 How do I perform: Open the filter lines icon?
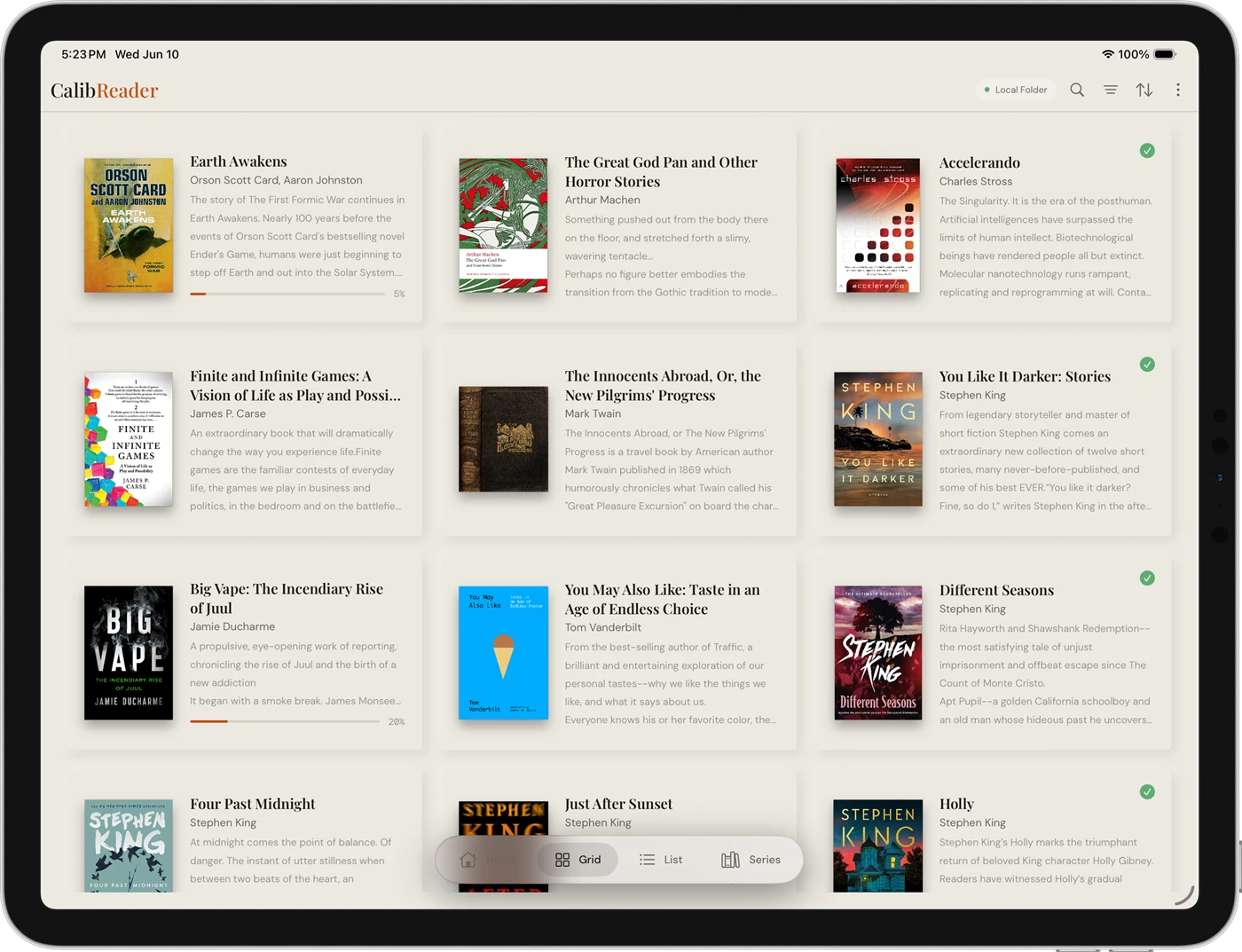point(1111,90)
